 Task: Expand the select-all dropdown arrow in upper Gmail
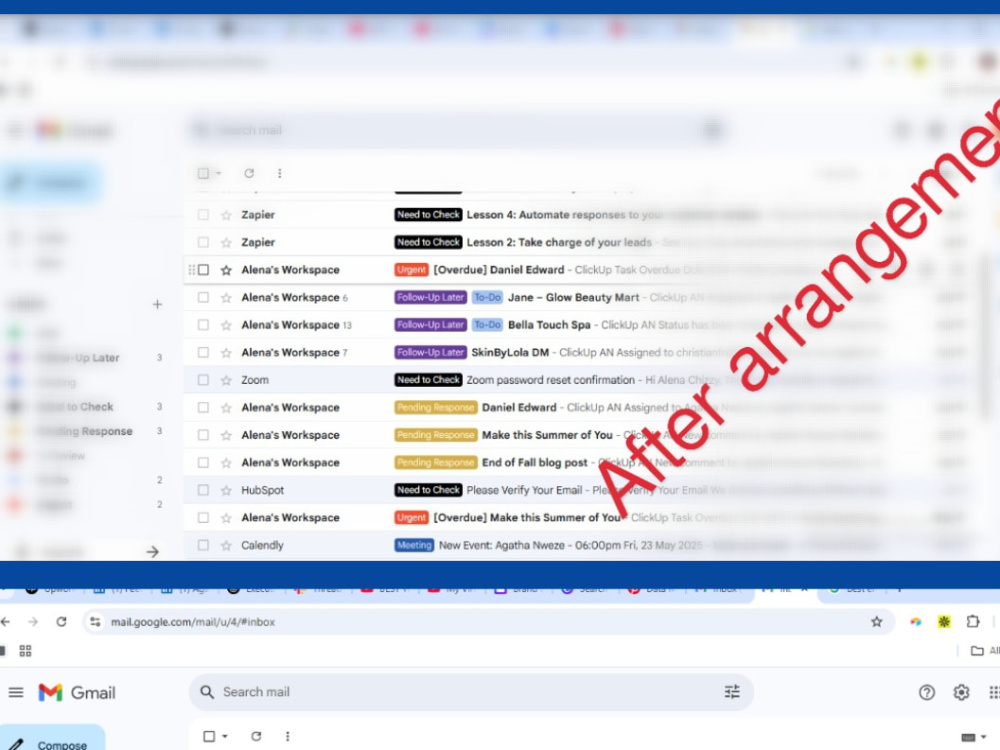pyautogui.click(x=219, y=173)
